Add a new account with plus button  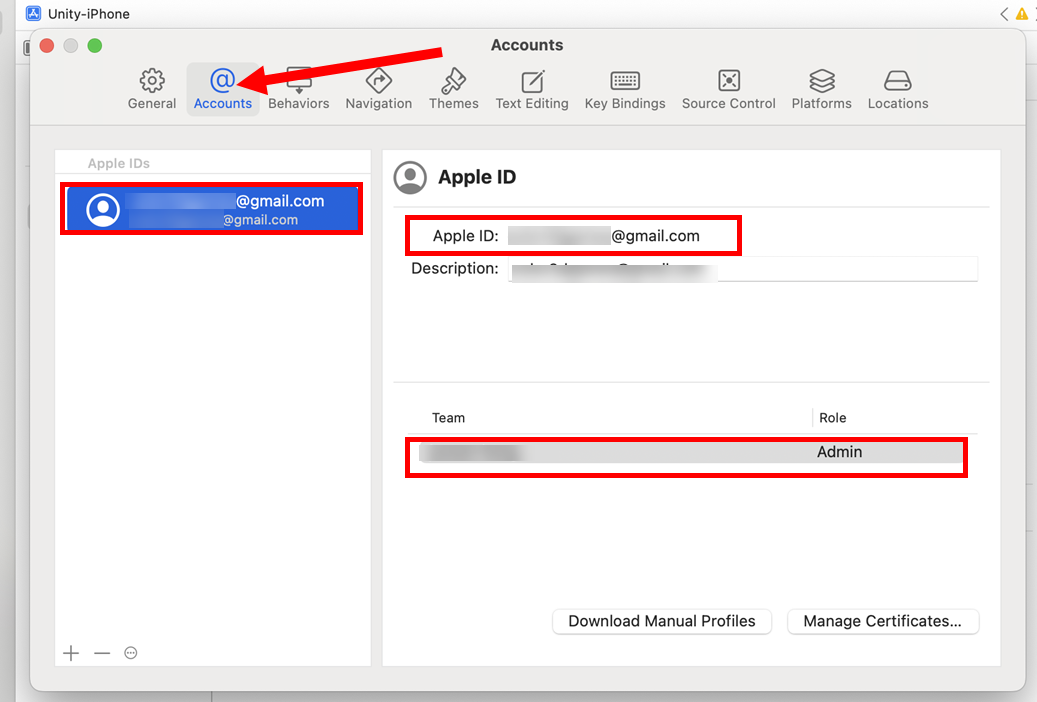point(71,653)
